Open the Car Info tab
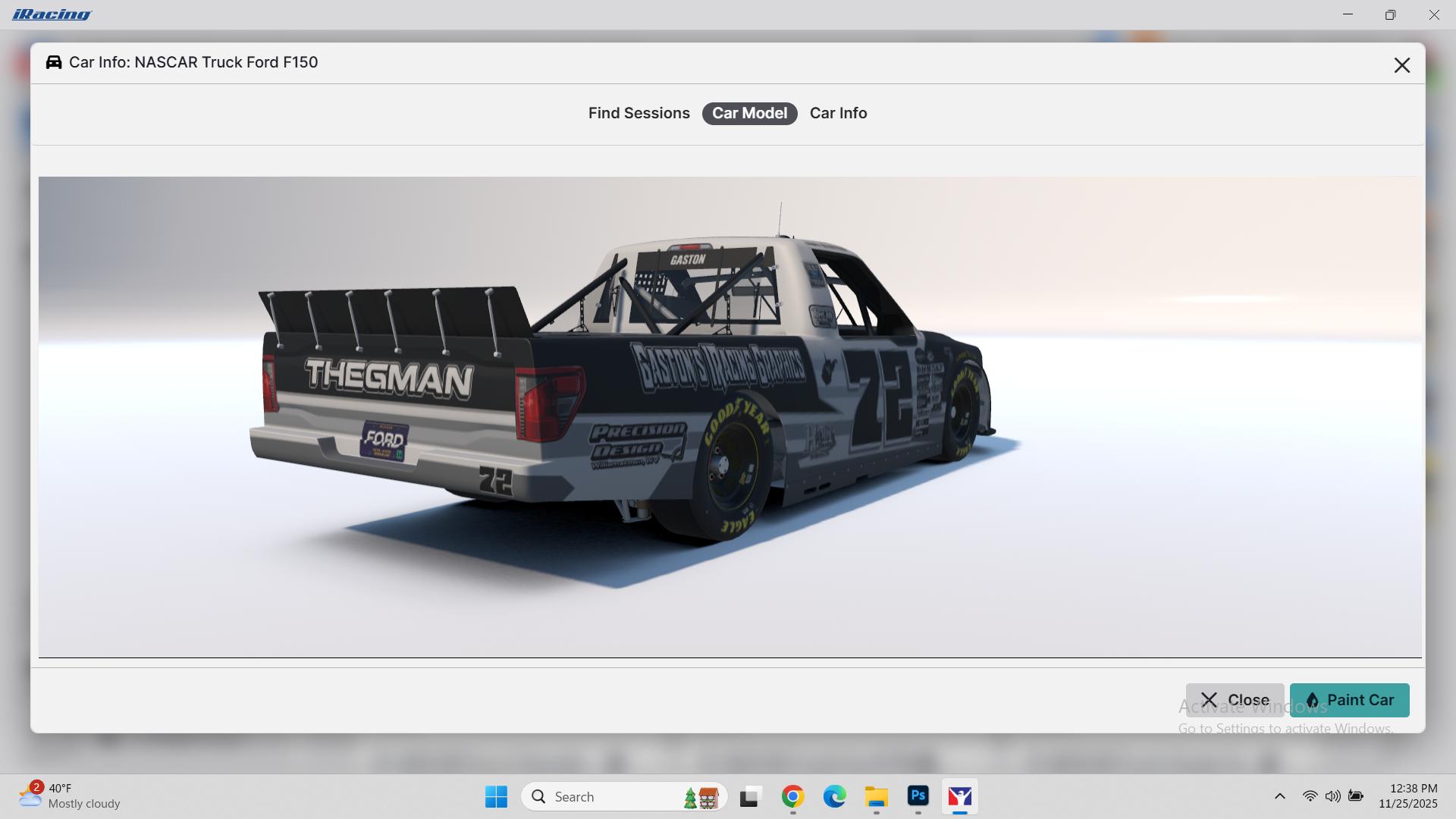 (838, 113)
